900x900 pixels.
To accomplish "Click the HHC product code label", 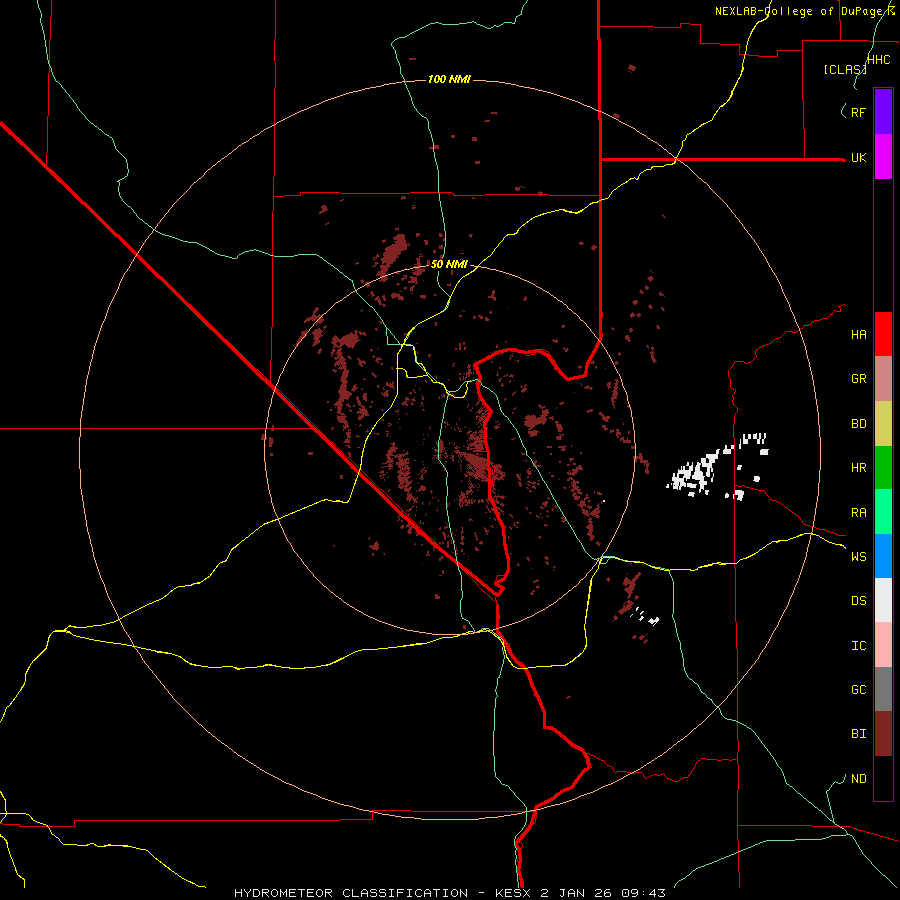I will click(x=879, y=60).
